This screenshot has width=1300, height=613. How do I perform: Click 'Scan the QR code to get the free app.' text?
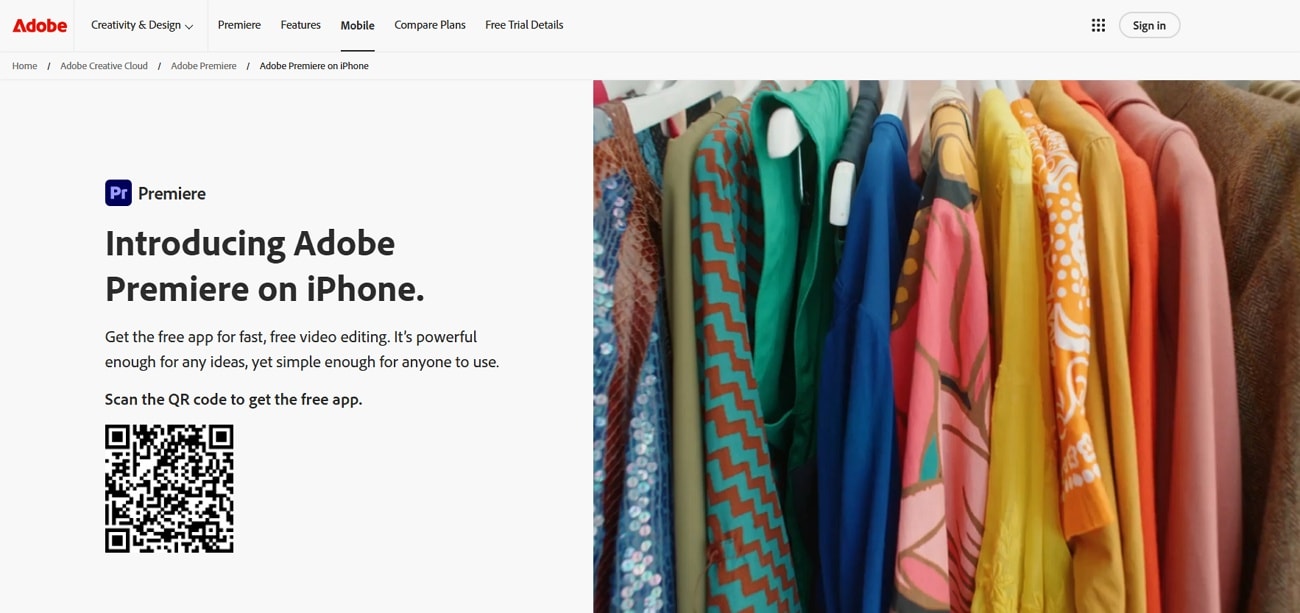[x=234, y=399]
